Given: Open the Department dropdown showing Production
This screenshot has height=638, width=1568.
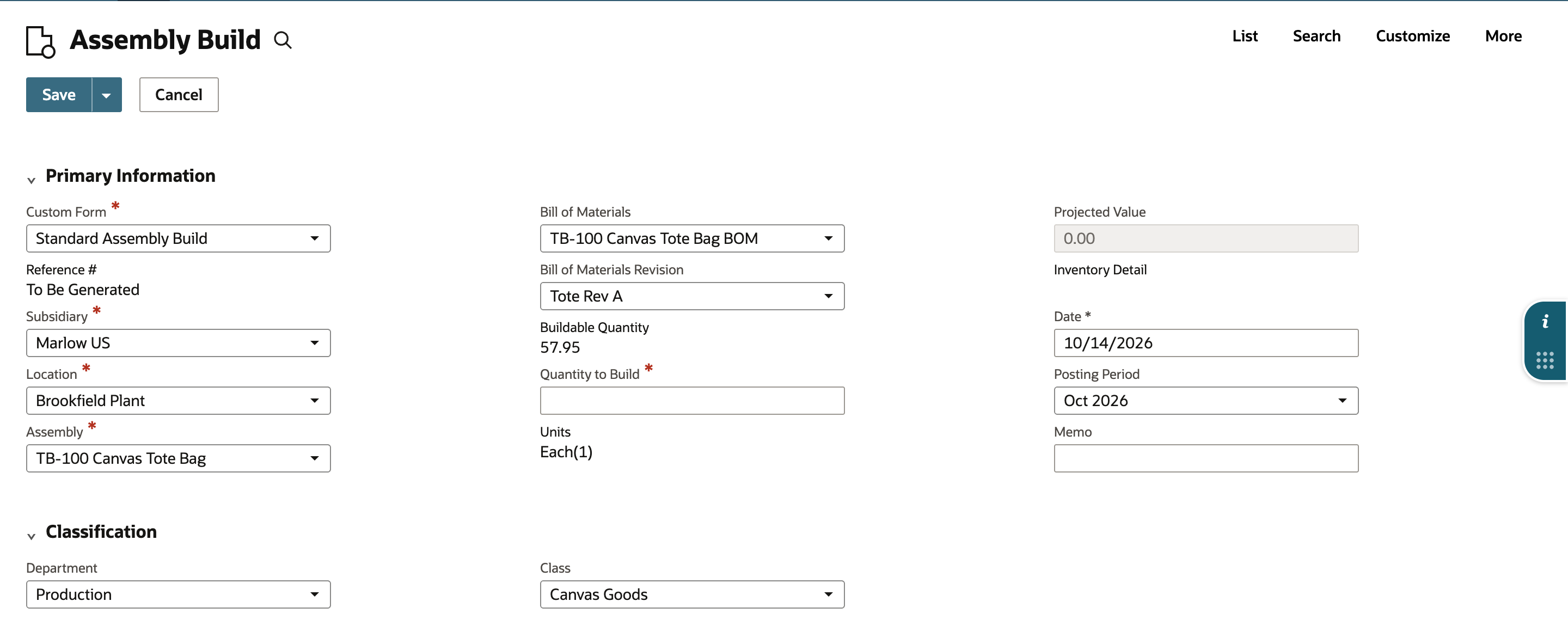Looking at the screenshot, I should [179, 595].
